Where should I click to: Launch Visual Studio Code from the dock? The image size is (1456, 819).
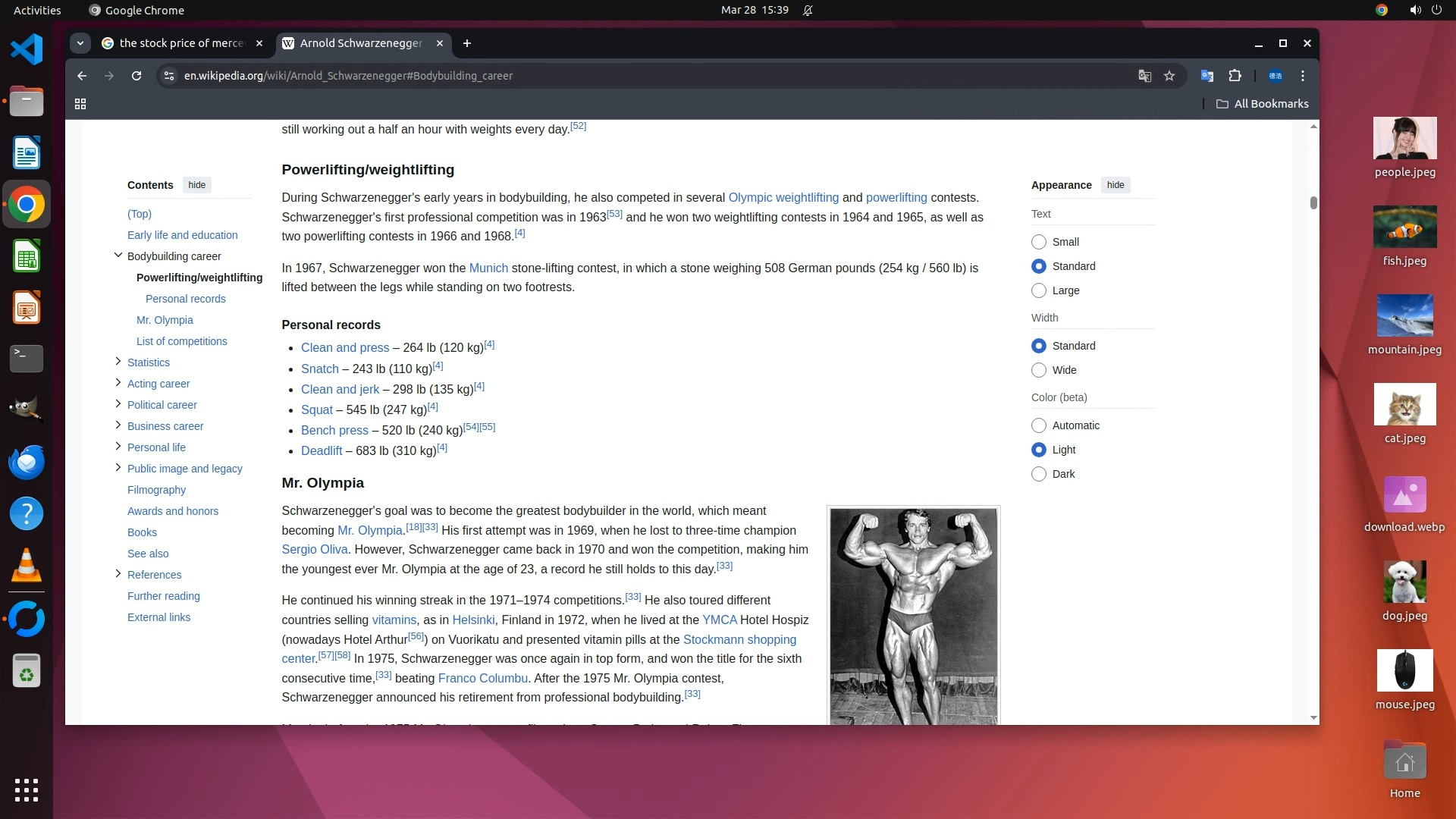coord(27,50)
